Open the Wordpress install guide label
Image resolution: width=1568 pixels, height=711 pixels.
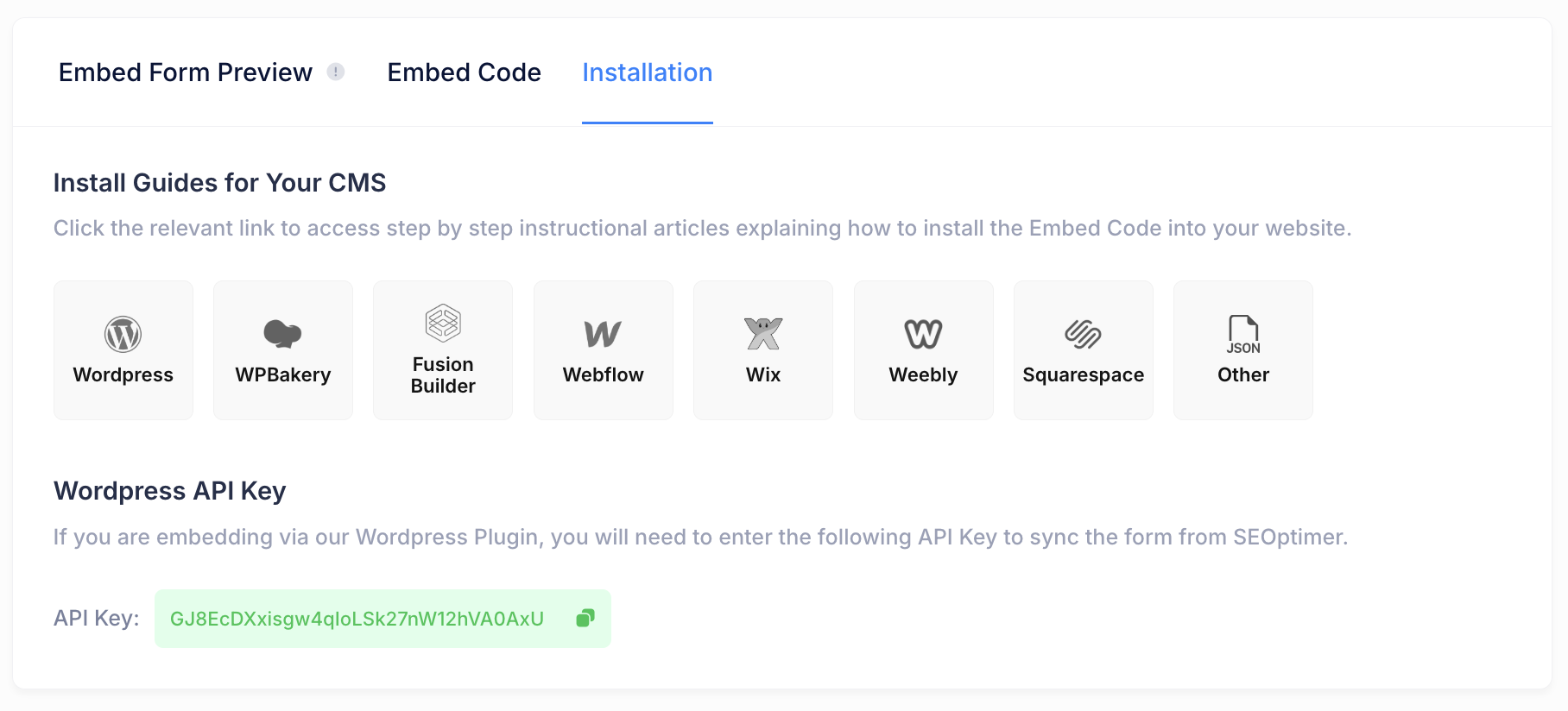pyautogui.click(x=123, y=374)
